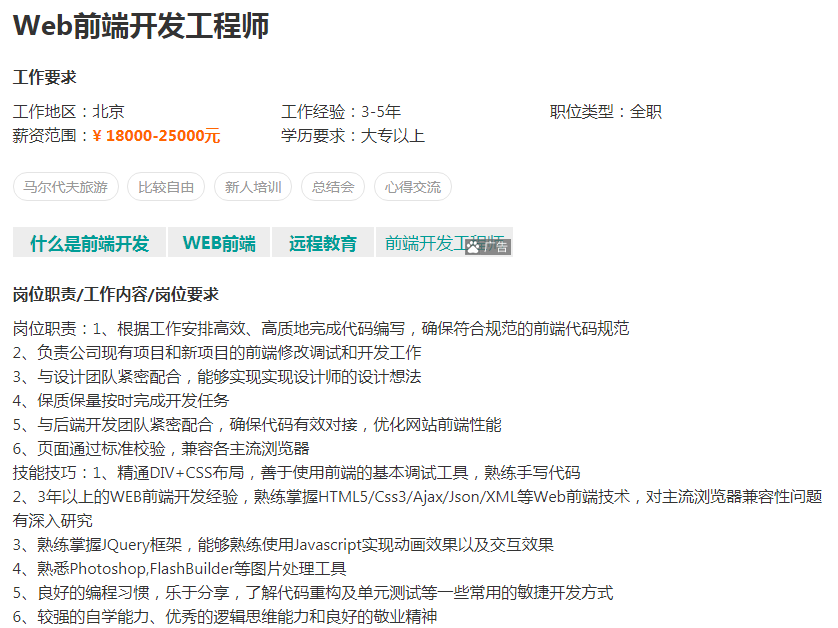
Task: Click the 工作地区：北京 text
Action: [69, 112]
